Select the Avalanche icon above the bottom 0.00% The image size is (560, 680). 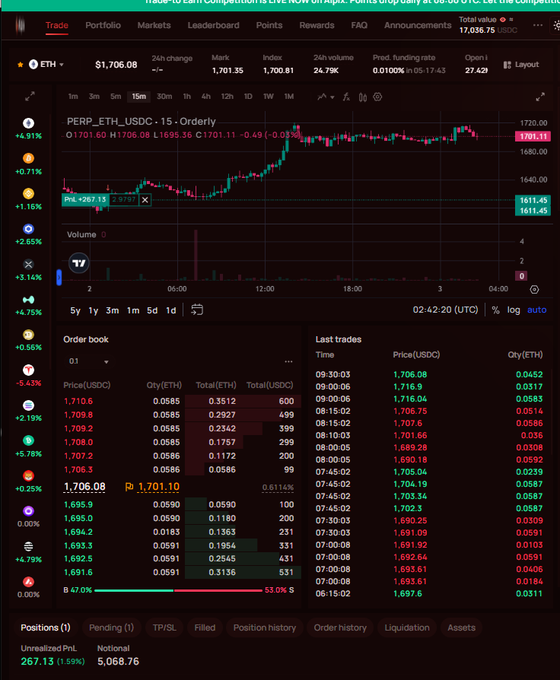pyautogui.click(x=29, y=582)
